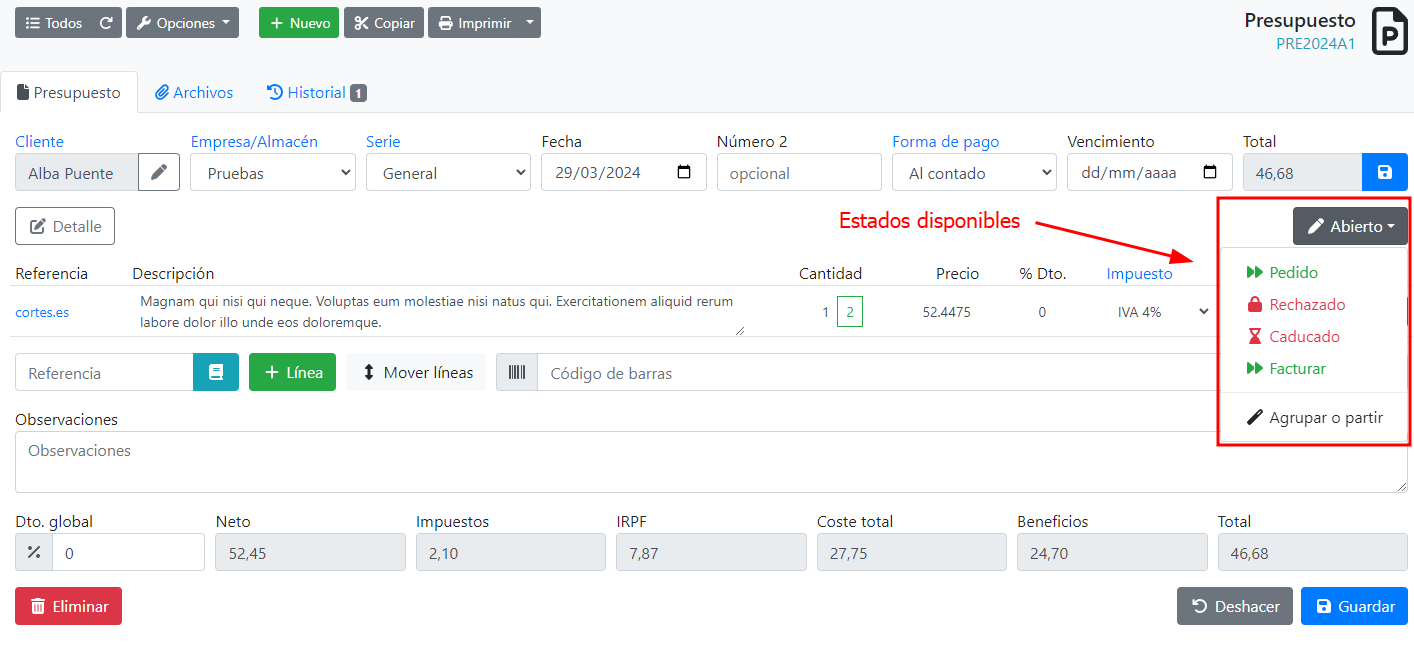This screenshot has height=665, width=1414.
Task: Click the Forma de pago label link
Action: pyautogui.click(x=945, y=142)
